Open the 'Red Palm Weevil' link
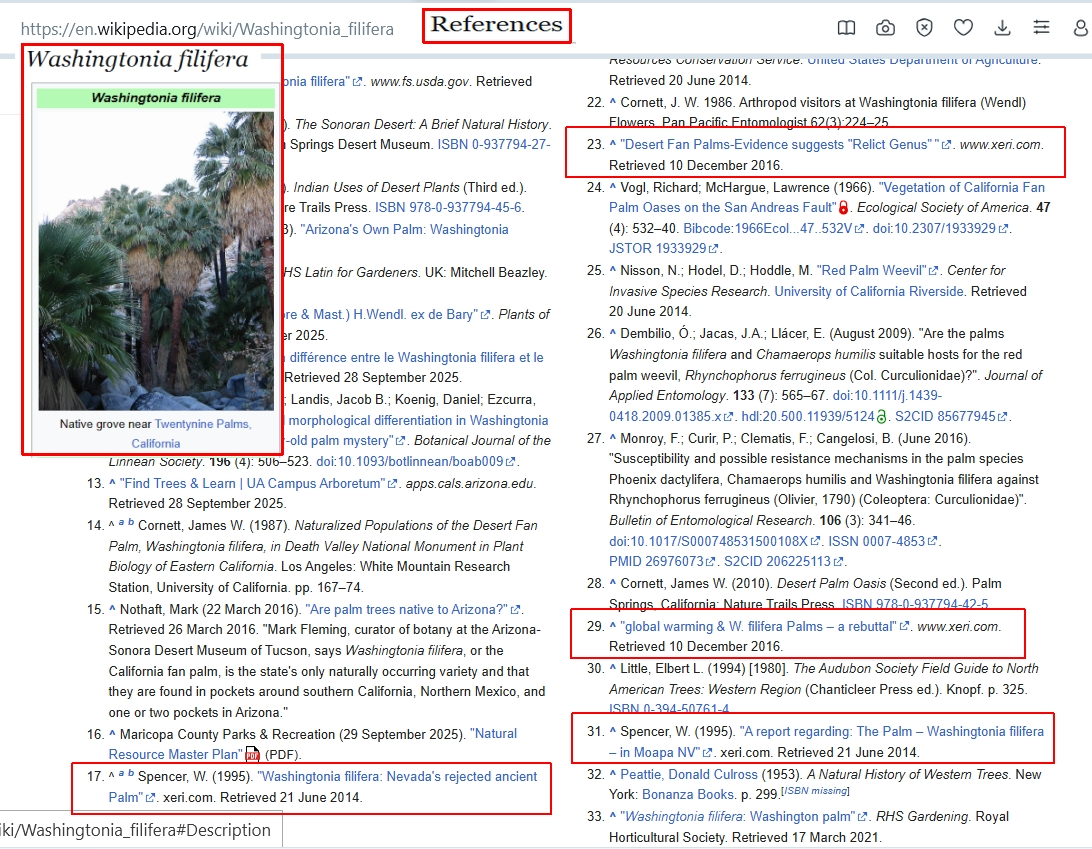Viewport: 1092px width, 849px height. tap(878, 270)
